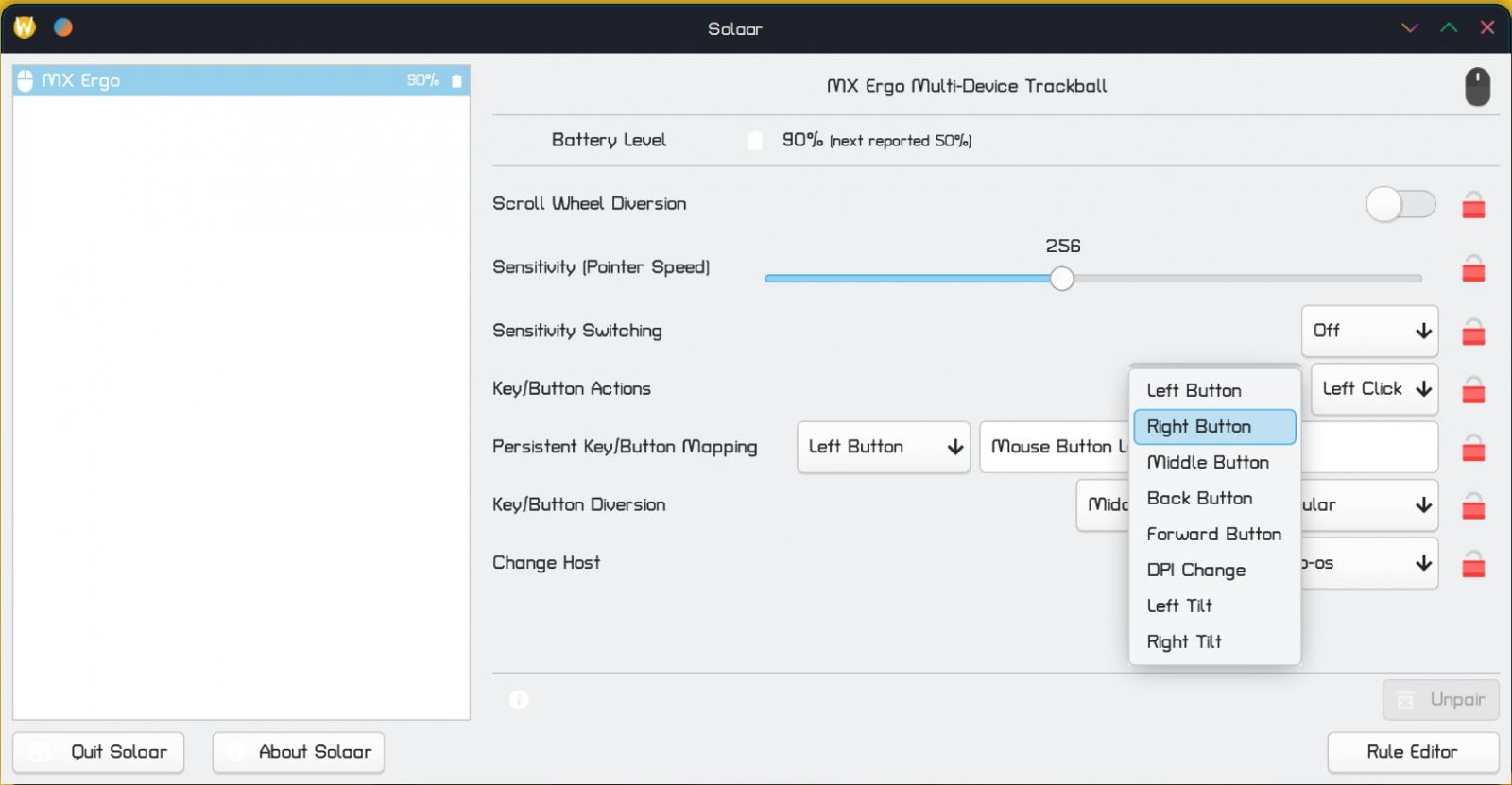
Task: Click the lock icon for Change Host
Action: tap(1472, 564)
